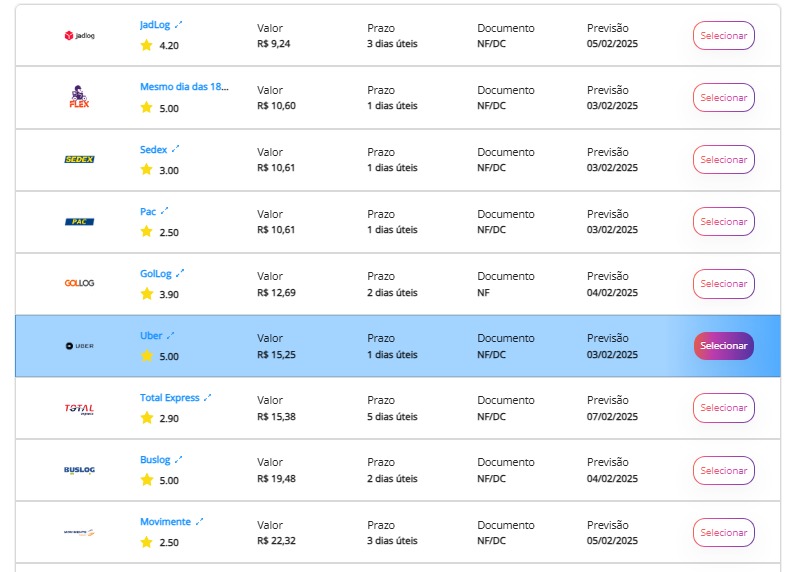Click the PAC carrier logo
792x572 pixels.
pyautogui.click(x=79, y=221)
